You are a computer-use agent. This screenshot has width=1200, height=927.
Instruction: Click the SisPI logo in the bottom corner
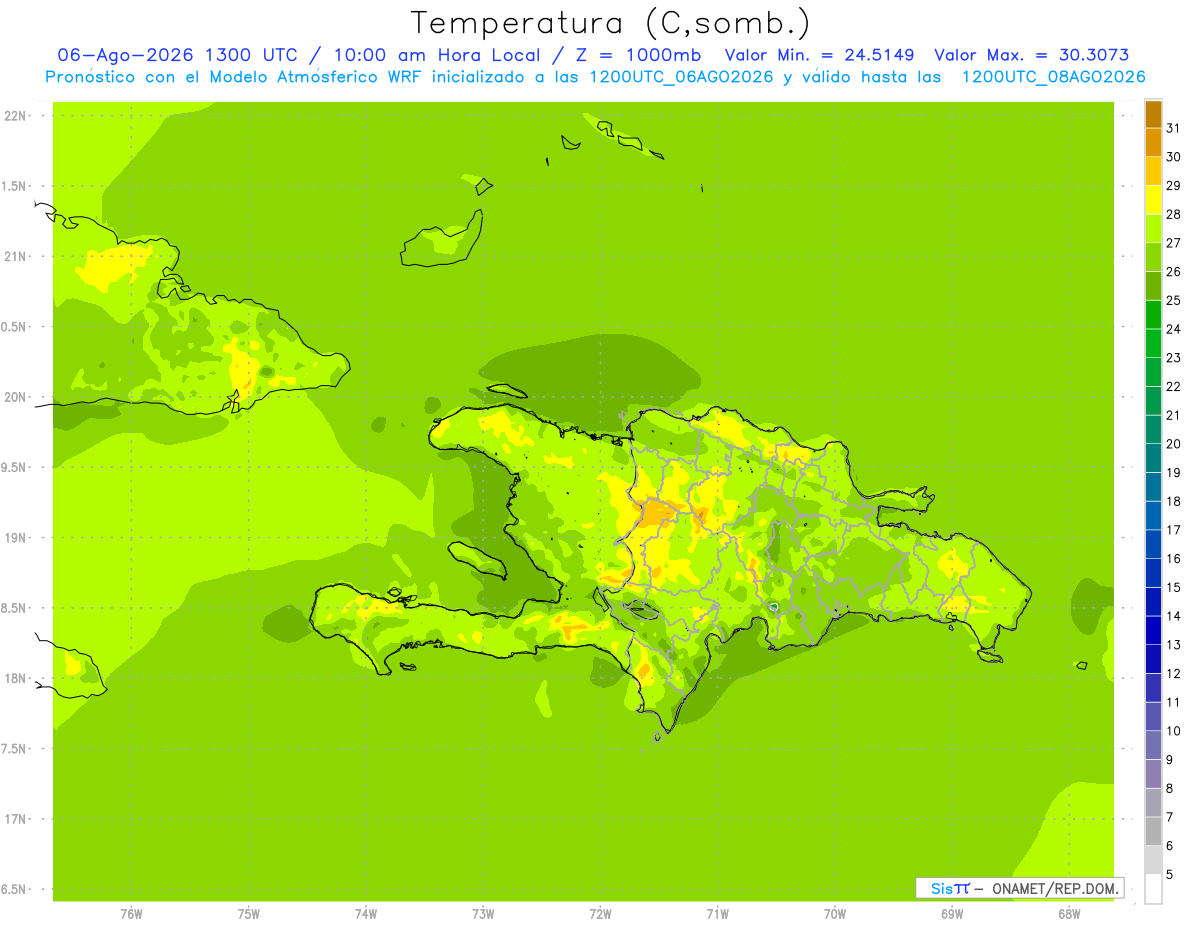950,888
